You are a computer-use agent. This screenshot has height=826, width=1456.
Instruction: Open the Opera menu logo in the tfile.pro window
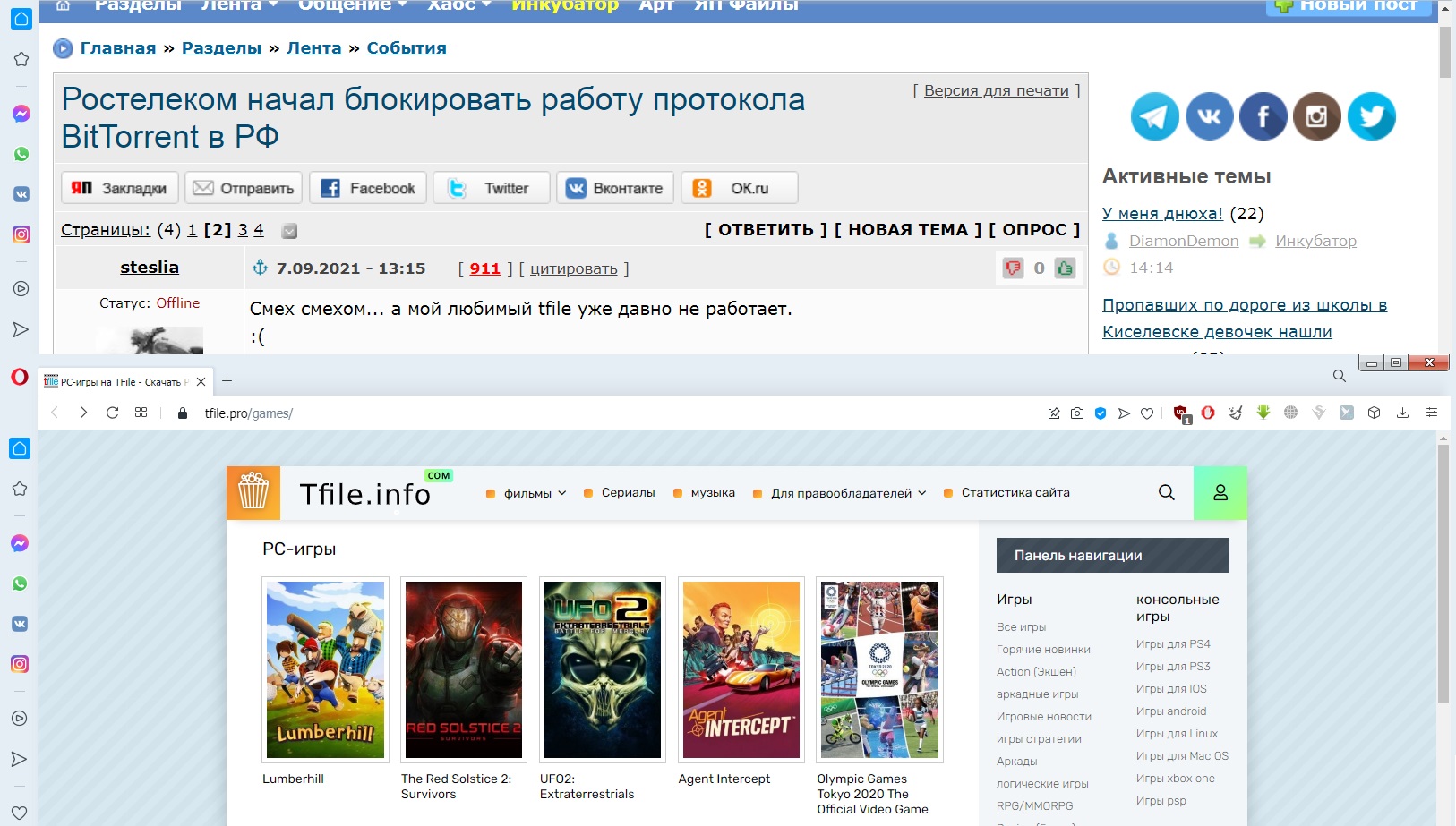click(20, 377)
